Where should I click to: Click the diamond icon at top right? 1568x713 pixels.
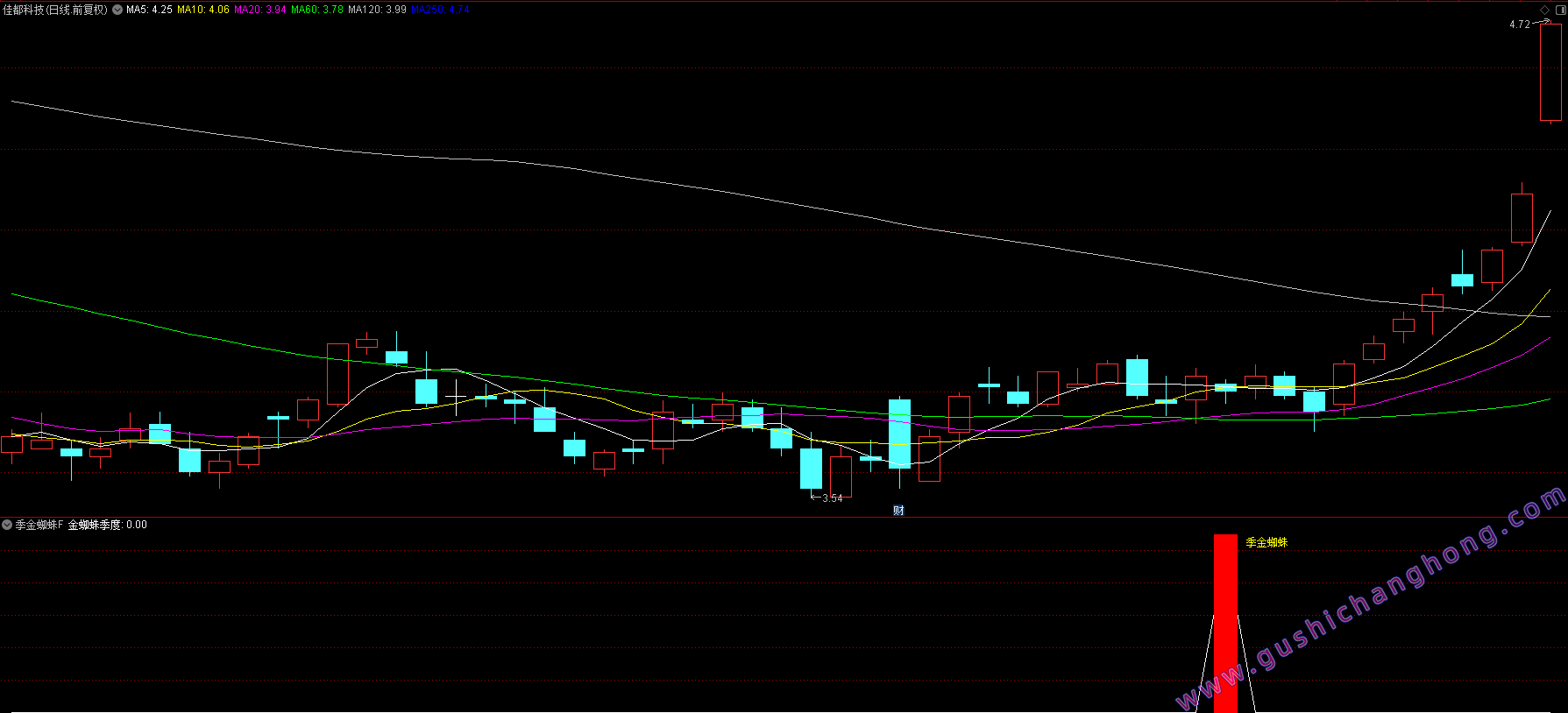click(x=1544, y=10)
